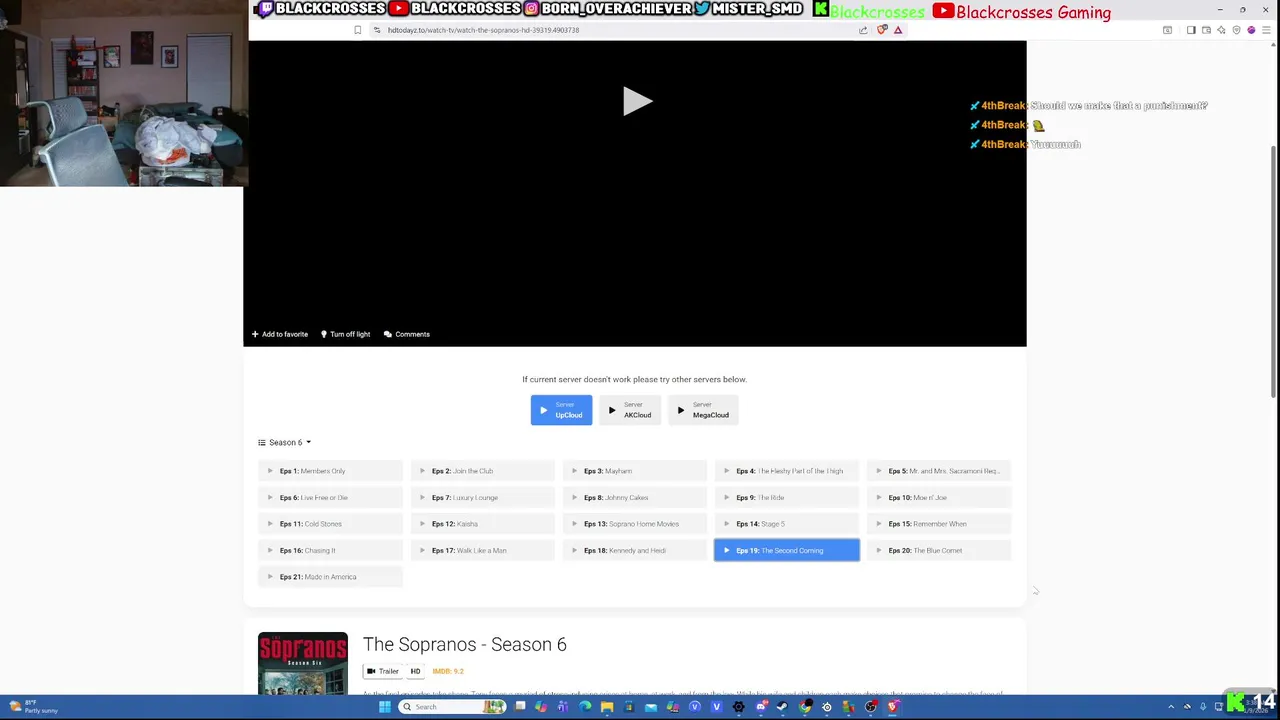Screen dimensions: 1280x720
Task: Open Brave Shields lion icon
Action: tap(882, 30)
